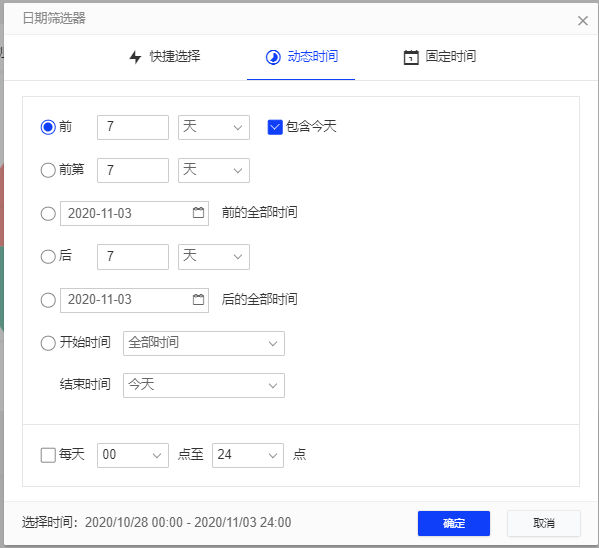Open the 全部时间 start time dropdown
Viewport: 599px width, 548px height.
point(204,343)
